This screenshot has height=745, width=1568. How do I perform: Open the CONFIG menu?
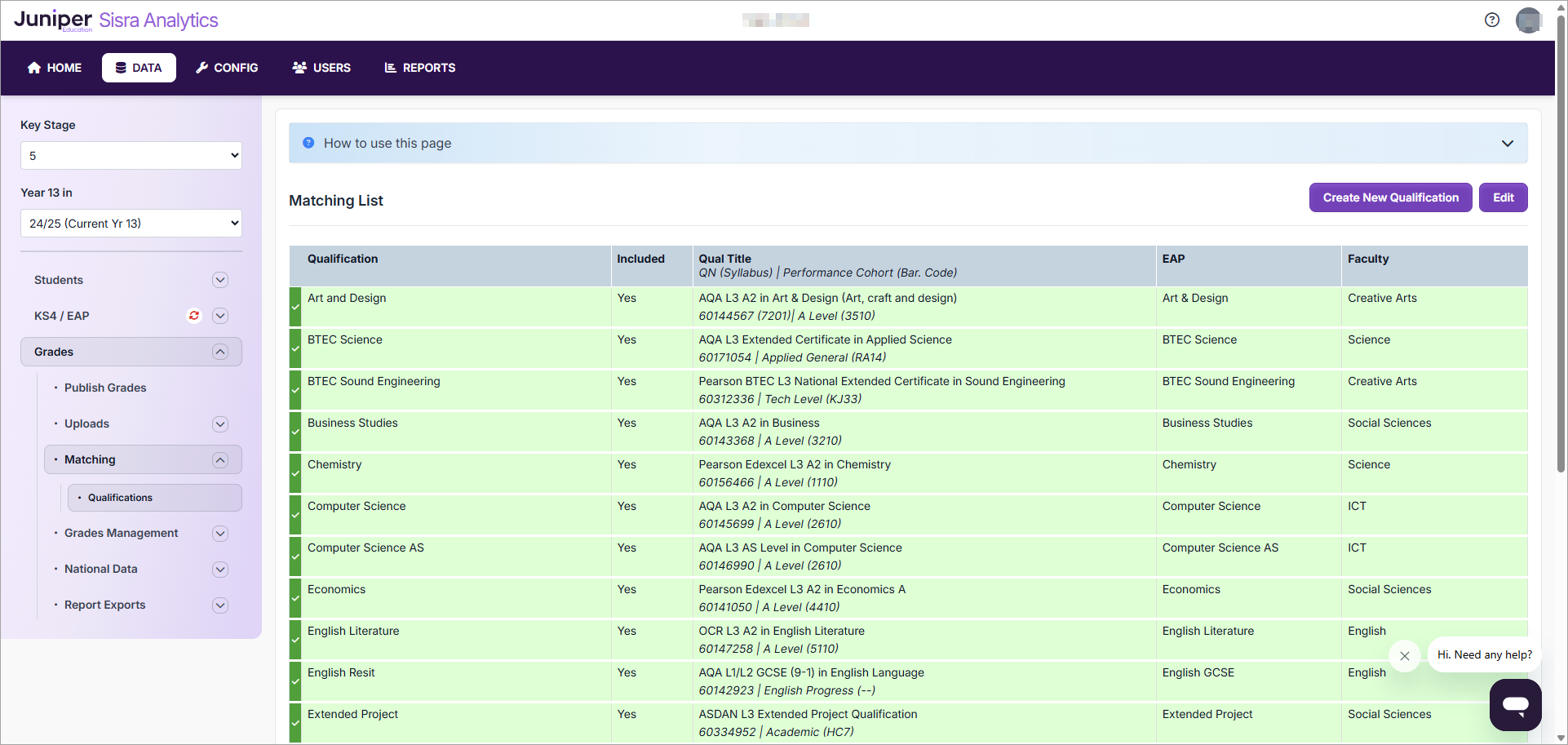(227, 68)
